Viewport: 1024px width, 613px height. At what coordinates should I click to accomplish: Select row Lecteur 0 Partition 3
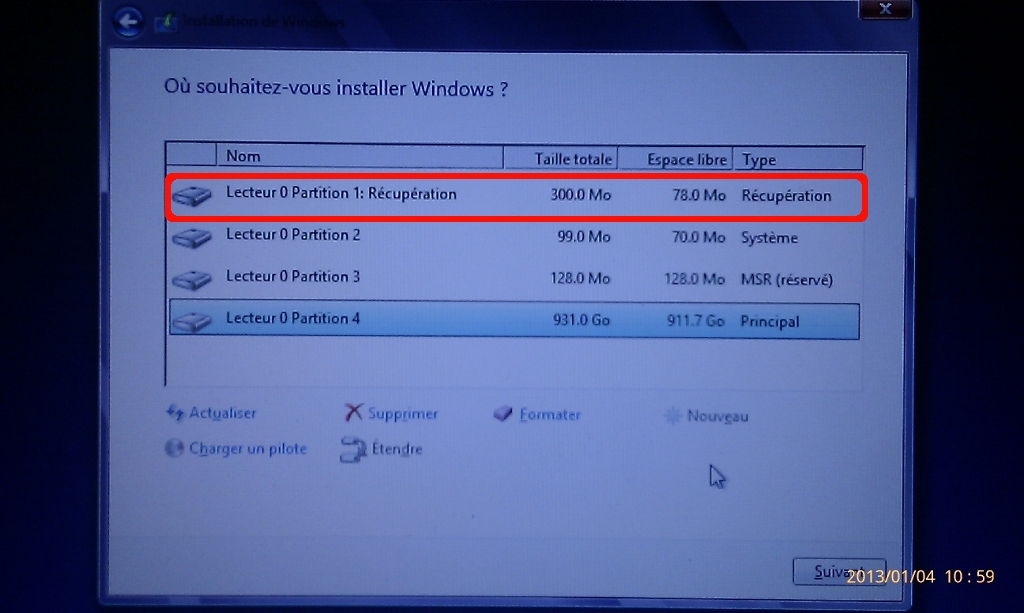(x=515, y=279)
